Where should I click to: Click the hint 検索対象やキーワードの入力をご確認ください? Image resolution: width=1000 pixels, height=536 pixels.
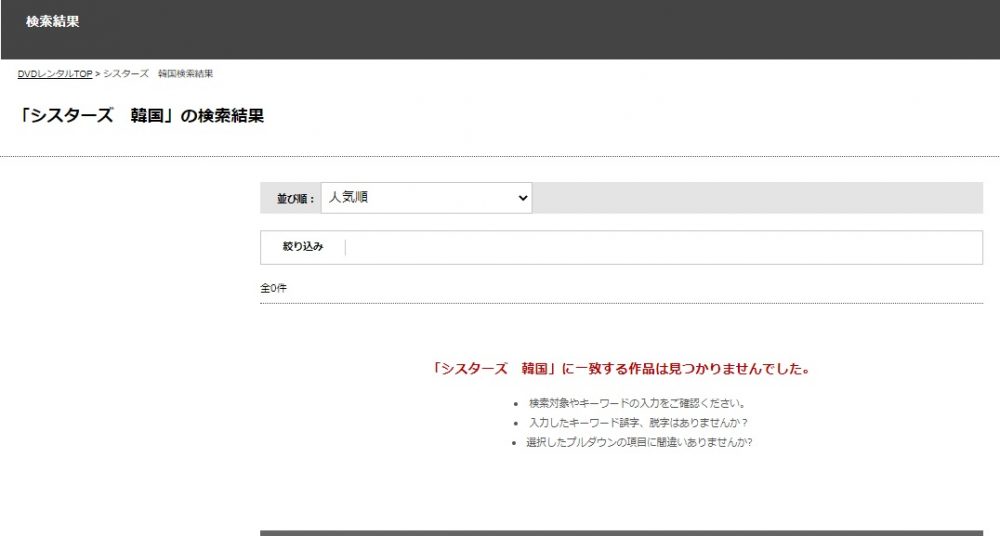click(637, 403)
